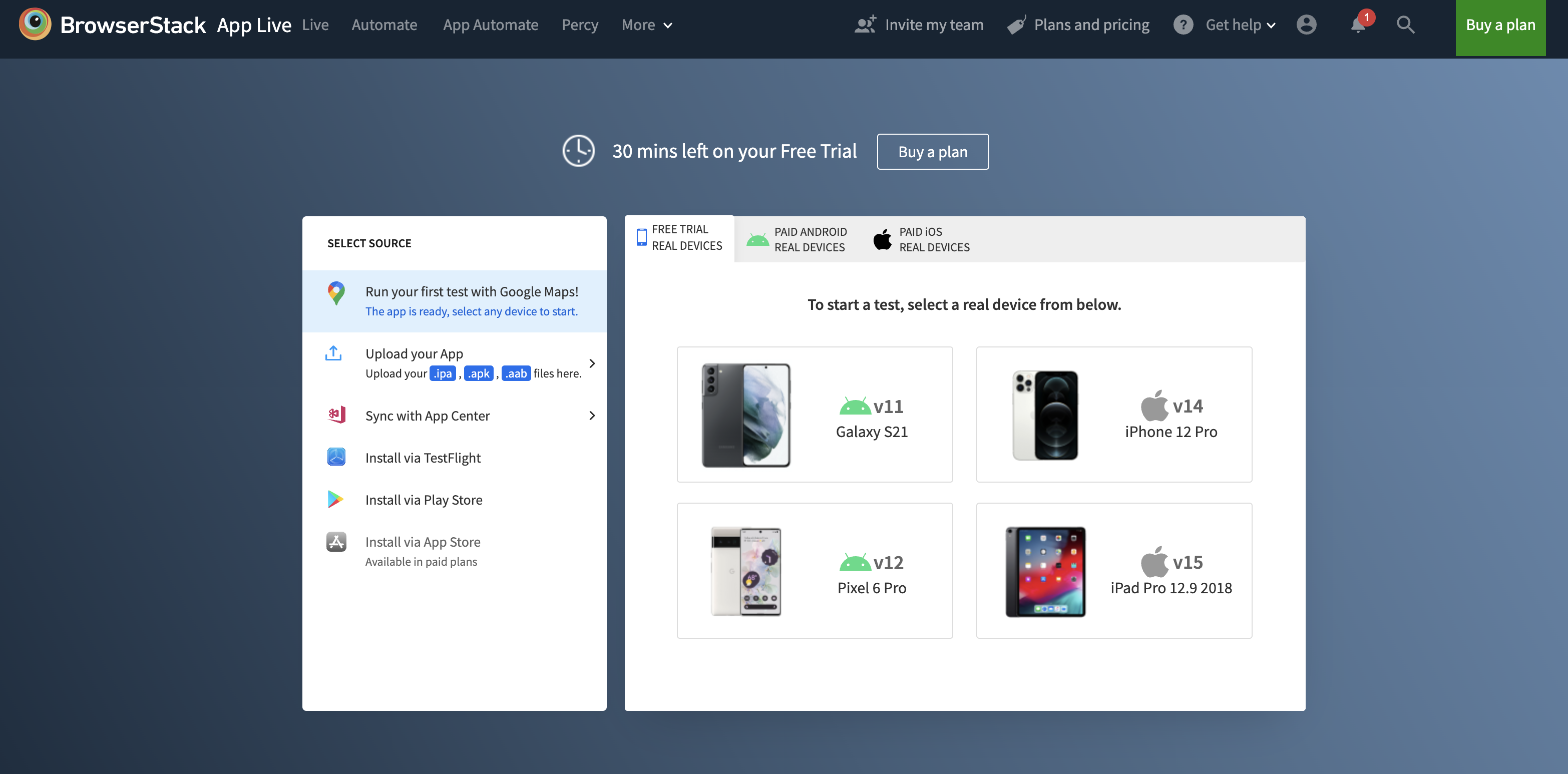Click the green Buy a plan button

click(x=1500, y=25)
